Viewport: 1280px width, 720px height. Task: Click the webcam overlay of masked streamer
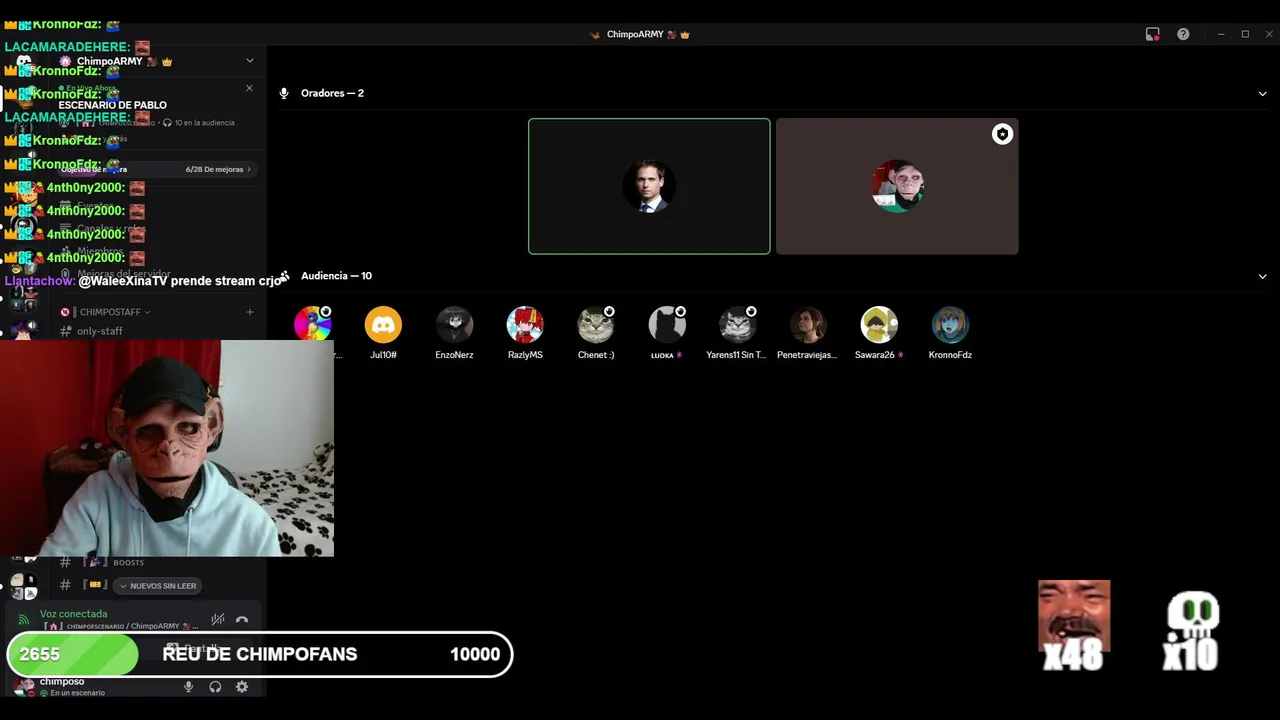coord(167,448)
